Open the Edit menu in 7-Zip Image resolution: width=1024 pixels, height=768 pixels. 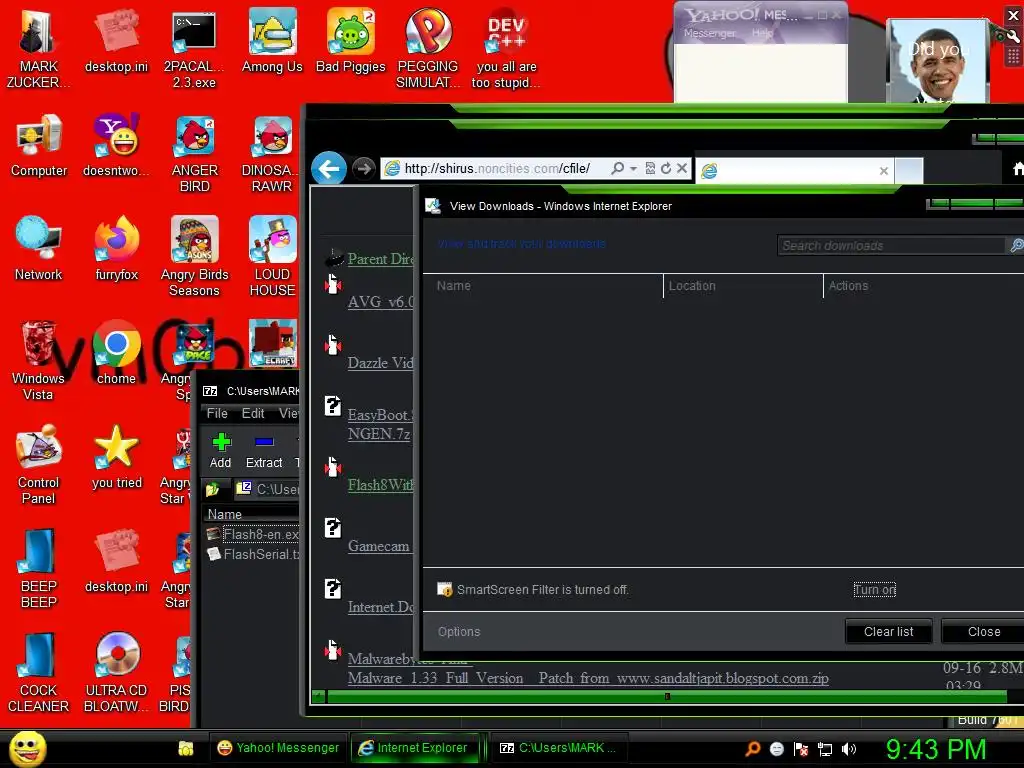click(x=253, y=413)
